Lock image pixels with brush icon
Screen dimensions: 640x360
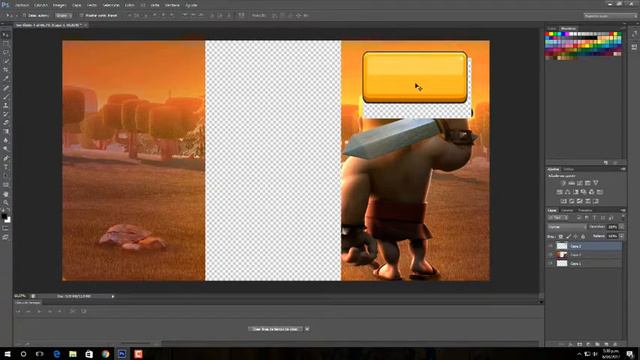pos(568,236)
